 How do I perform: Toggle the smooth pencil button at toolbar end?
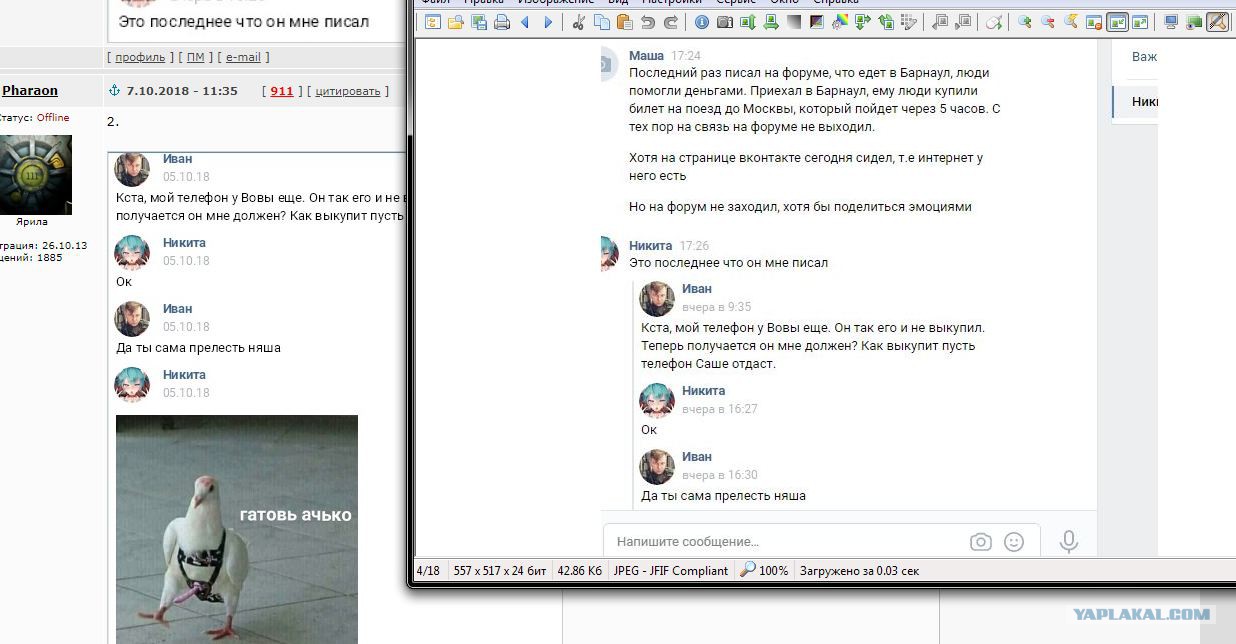[1217, 21]
